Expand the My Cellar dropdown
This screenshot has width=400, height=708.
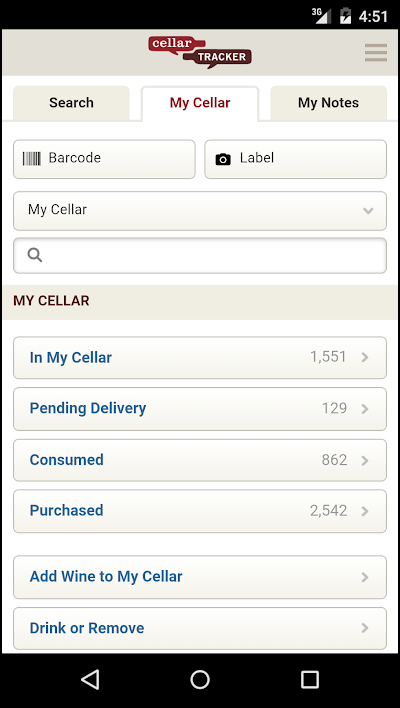point(200,211)
